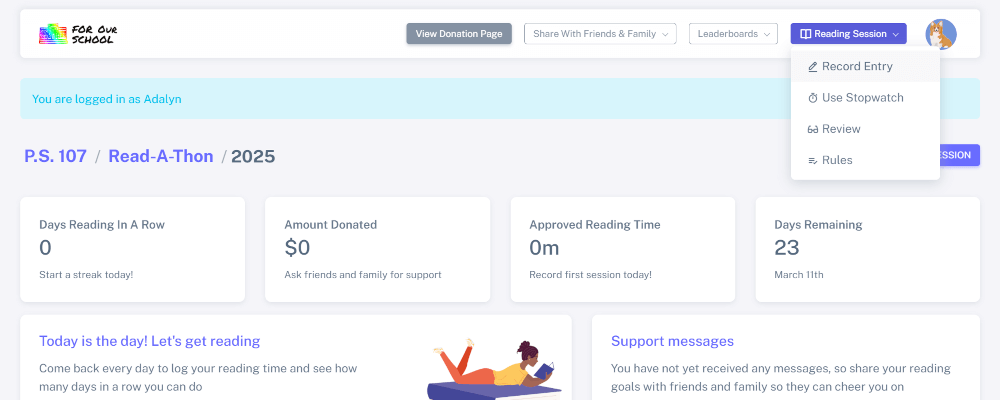Screen dimensions: 1000x400
Task: Click the Approved Reading Time card
Action: pyautogui.click(x=622, y=249)
